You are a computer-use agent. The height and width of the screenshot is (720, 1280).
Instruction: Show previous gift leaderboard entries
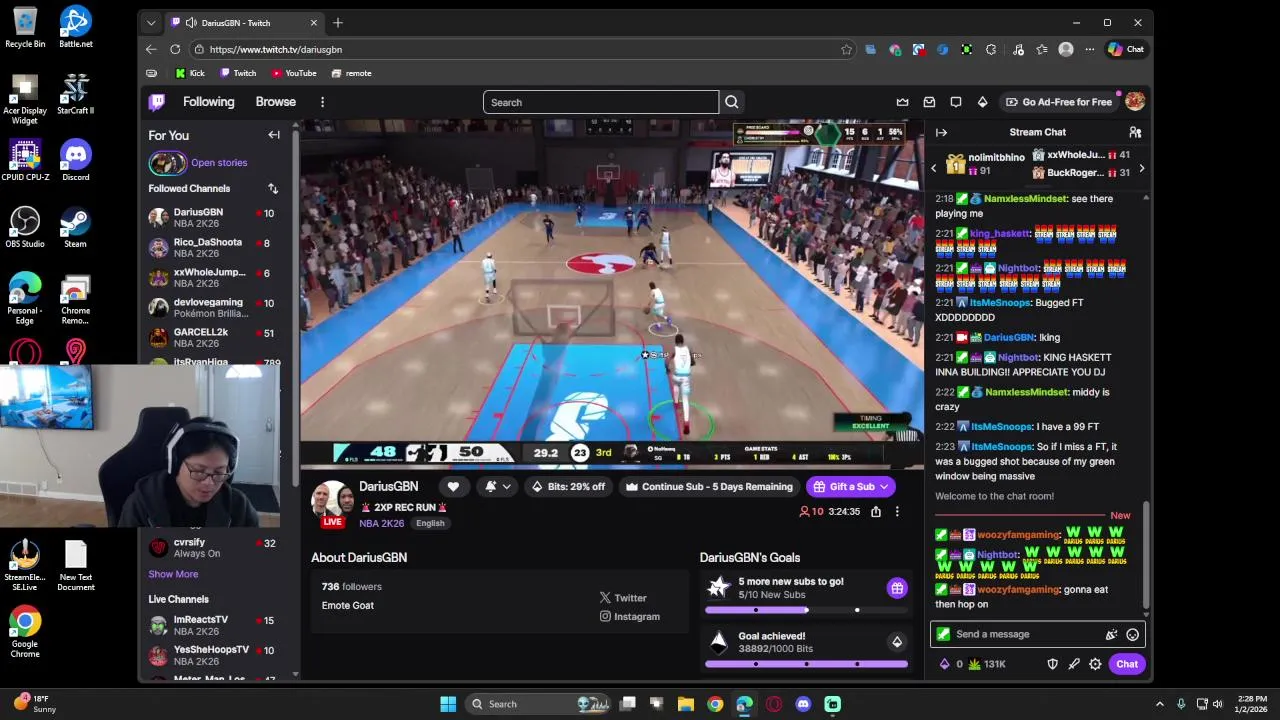coord(934,169)
